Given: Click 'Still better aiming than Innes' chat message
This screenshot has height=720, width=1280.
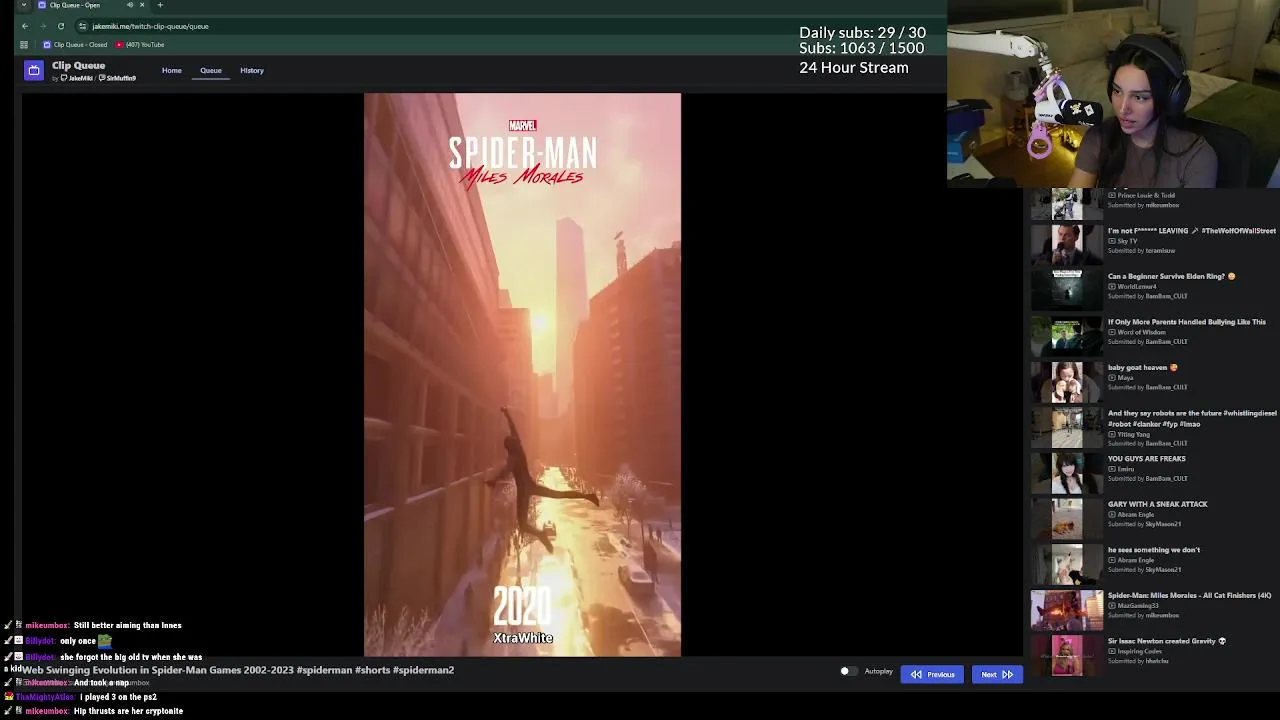Looking at the screenshot, I should point(127,625).
